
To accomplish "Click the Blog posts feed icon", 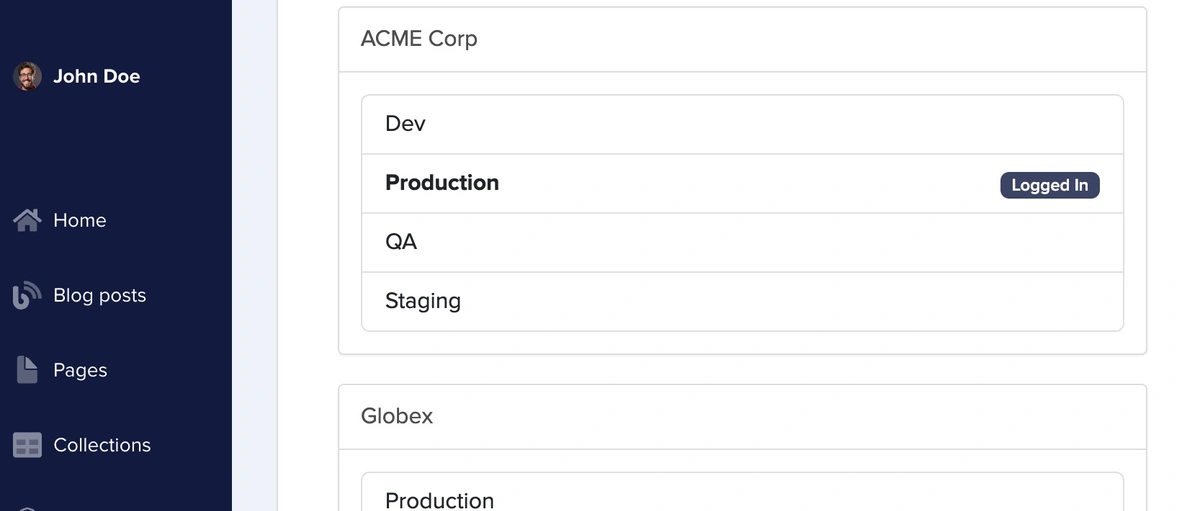I will tap(27, 295).
